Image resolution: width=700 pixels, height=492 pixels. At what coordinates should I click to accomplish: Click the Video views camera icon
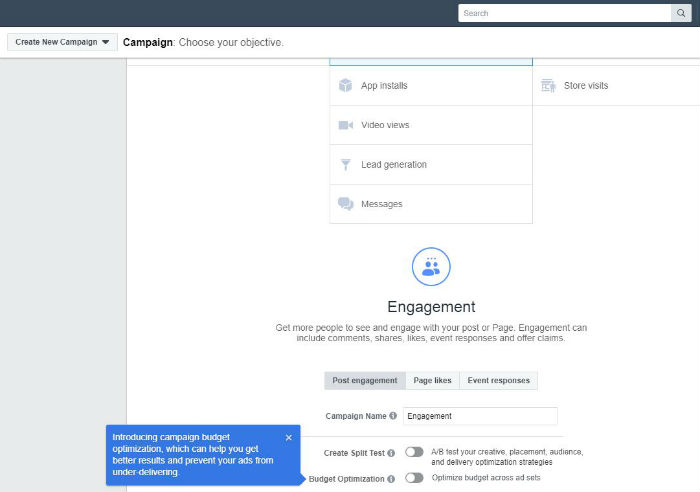coord(346,125)
